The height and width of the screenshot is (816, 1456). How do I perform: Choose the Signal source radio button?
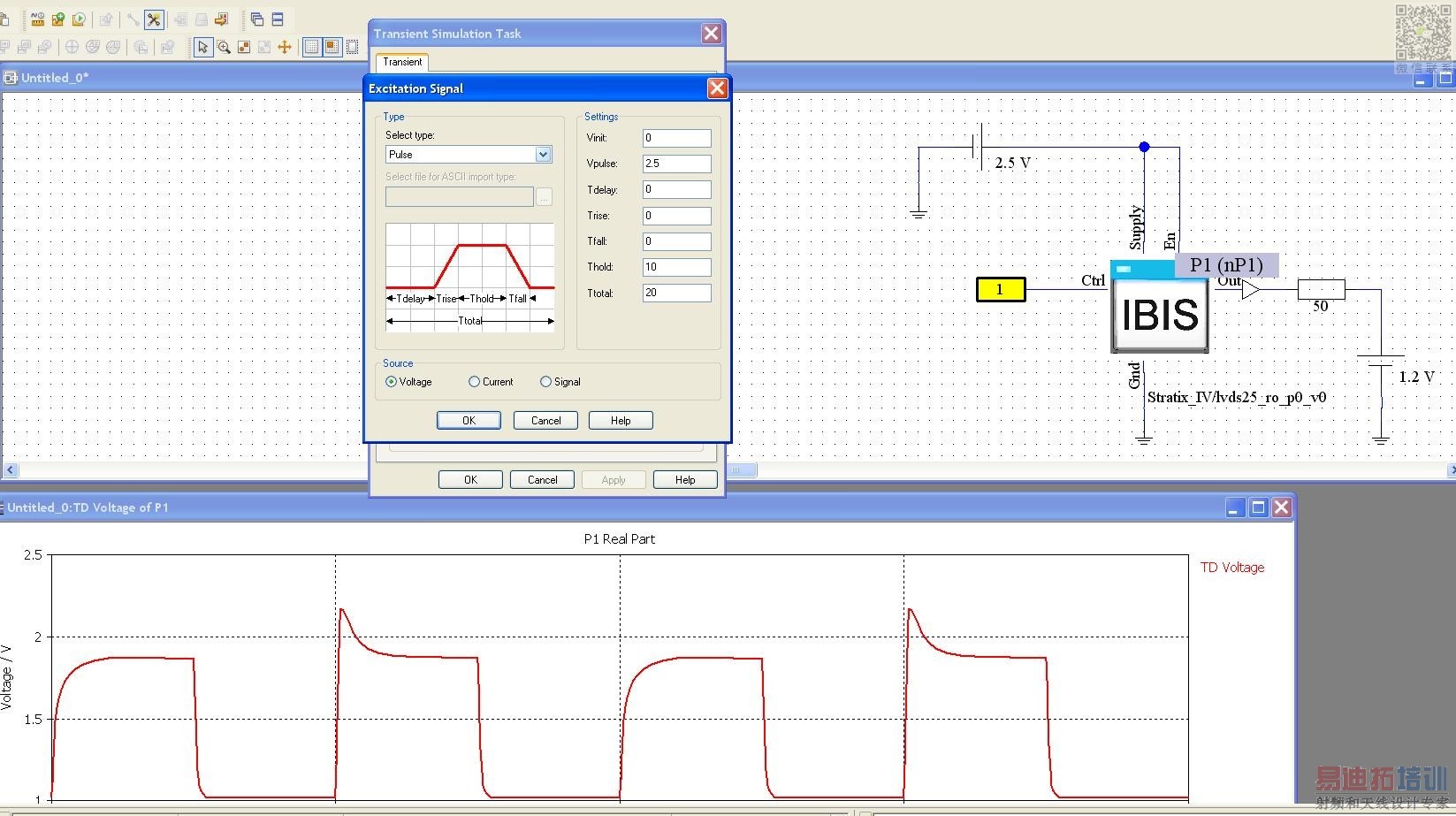tap(545, 382)
